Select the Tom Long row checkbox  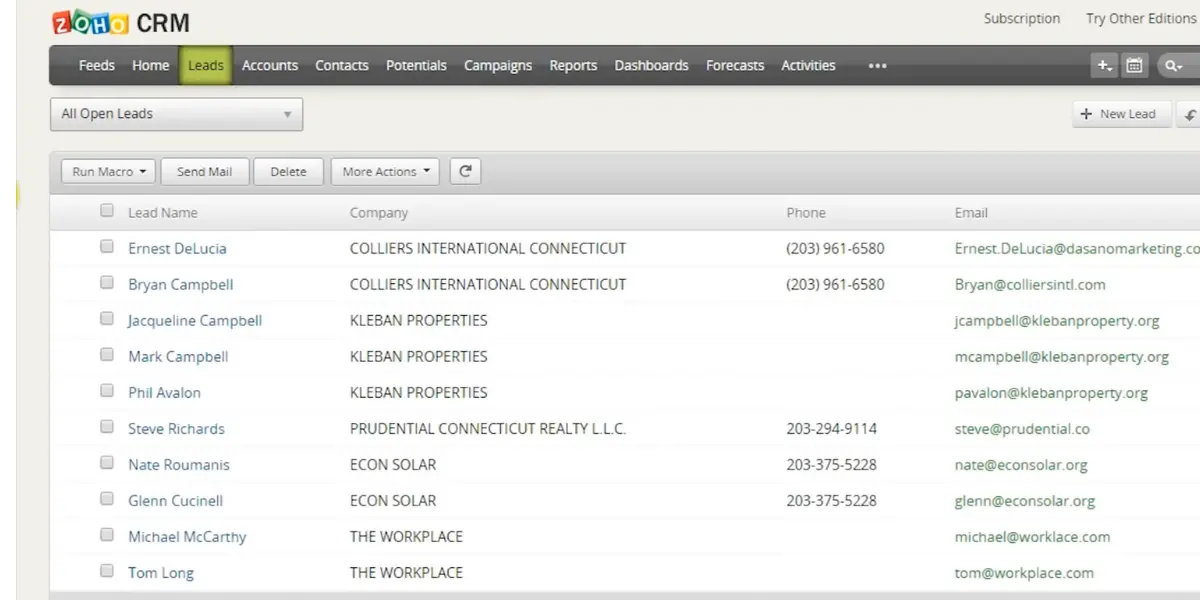coord(107,571)
